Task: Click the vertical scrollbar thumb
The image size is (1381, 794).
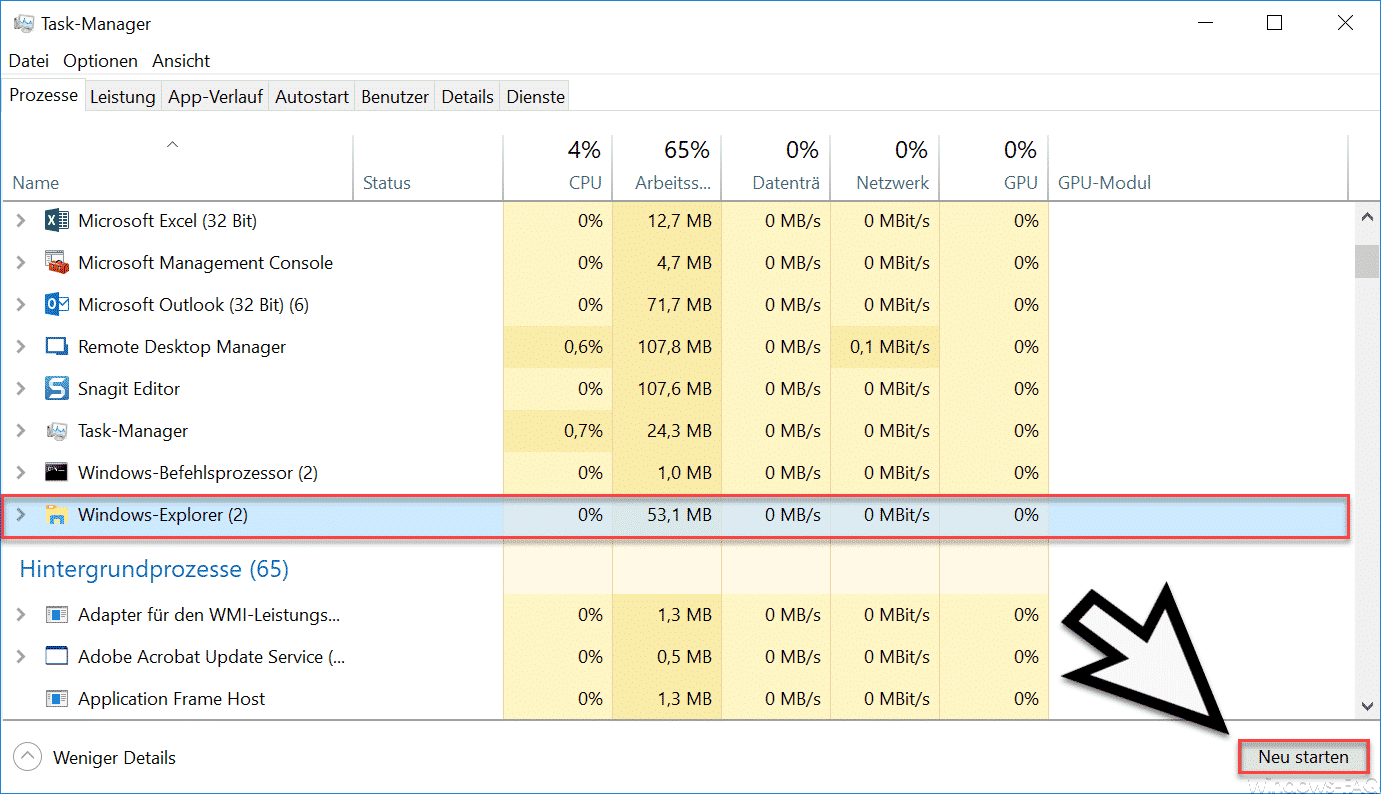Action: pyautogui.click(x=1367, y=262)
